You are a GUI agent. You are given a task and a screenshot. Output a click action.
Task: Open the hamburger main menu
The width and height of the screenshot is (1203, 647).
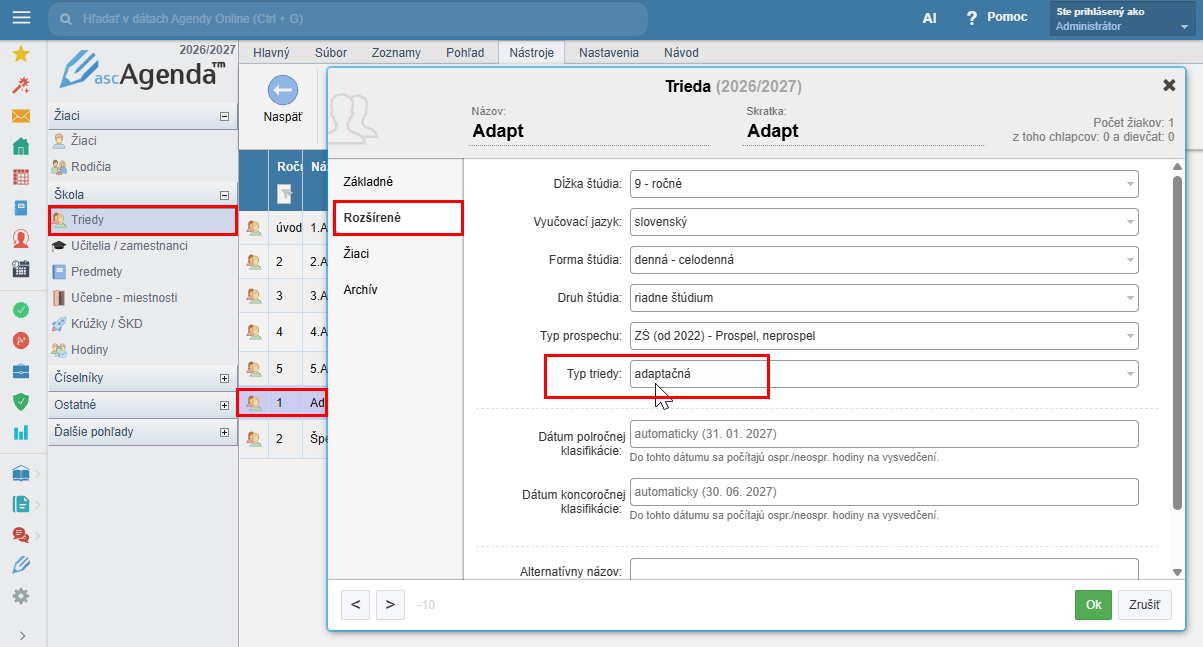click(20, 18)
